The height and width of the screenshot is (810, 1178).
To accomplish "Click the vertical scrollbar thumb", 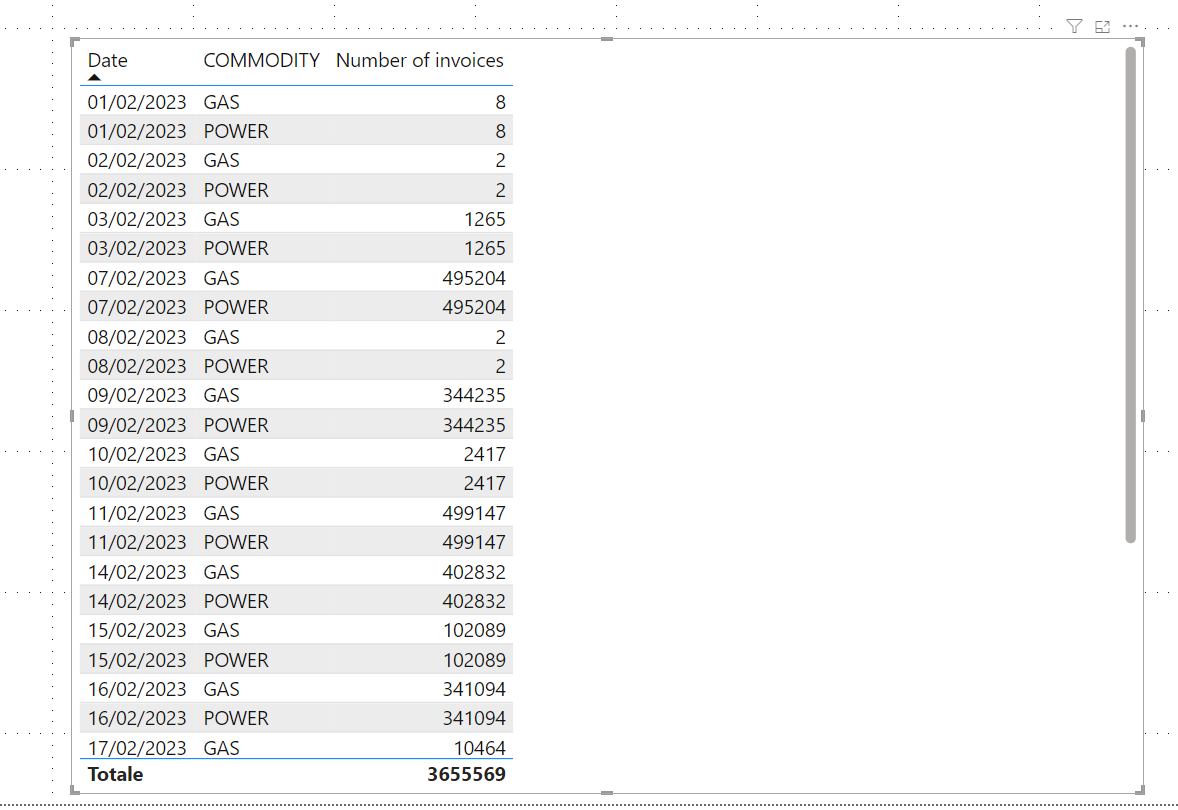I will (x=1131, y=295).
